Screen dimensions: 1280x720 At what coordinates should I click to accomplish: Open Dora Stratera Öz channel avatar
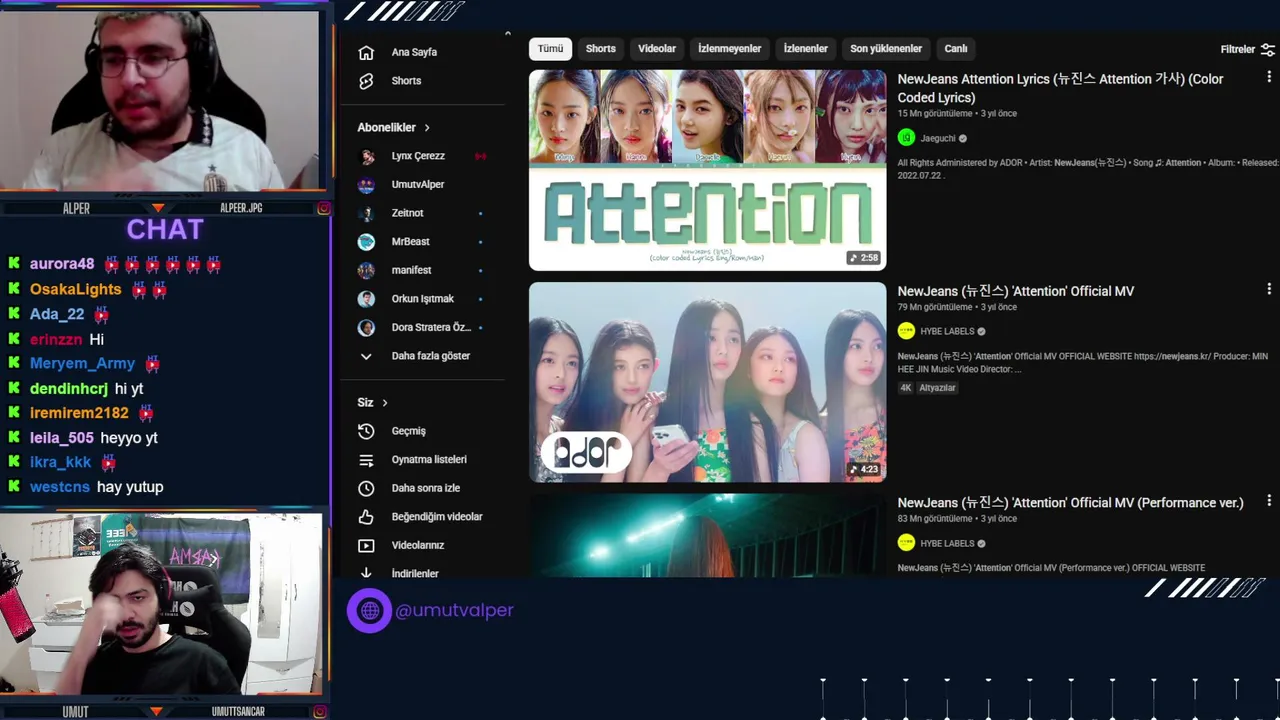(x=367, y=328)
